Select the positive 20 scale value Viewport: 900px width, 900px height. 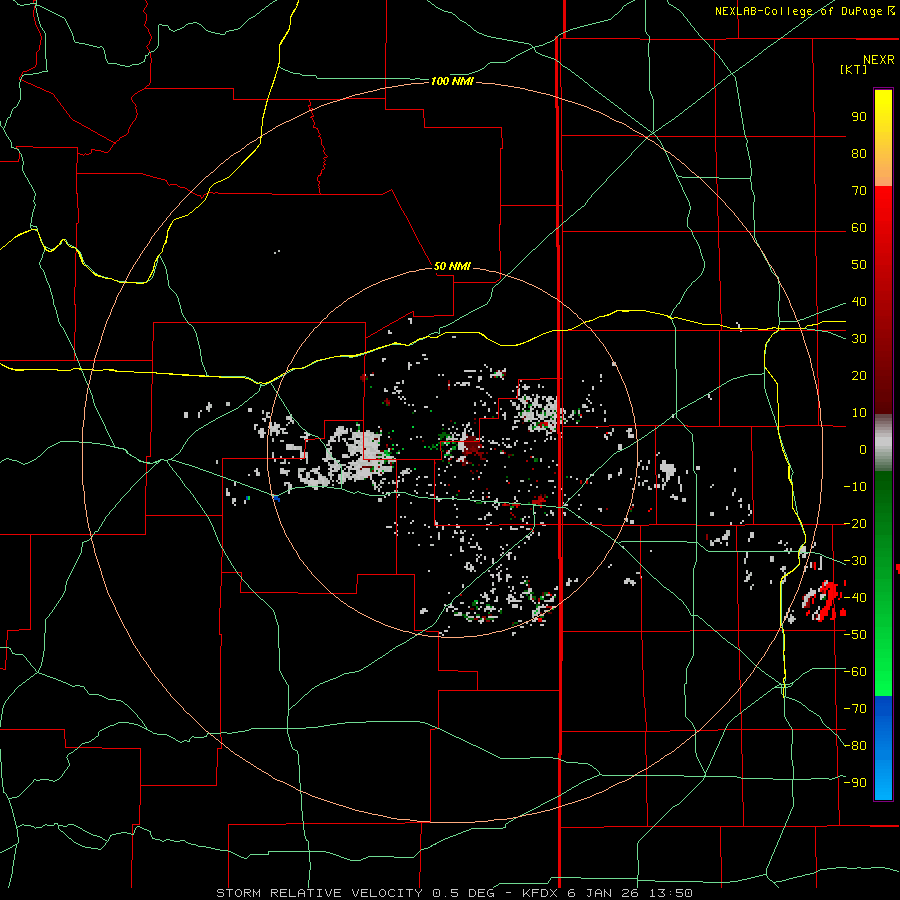point(859,375)
